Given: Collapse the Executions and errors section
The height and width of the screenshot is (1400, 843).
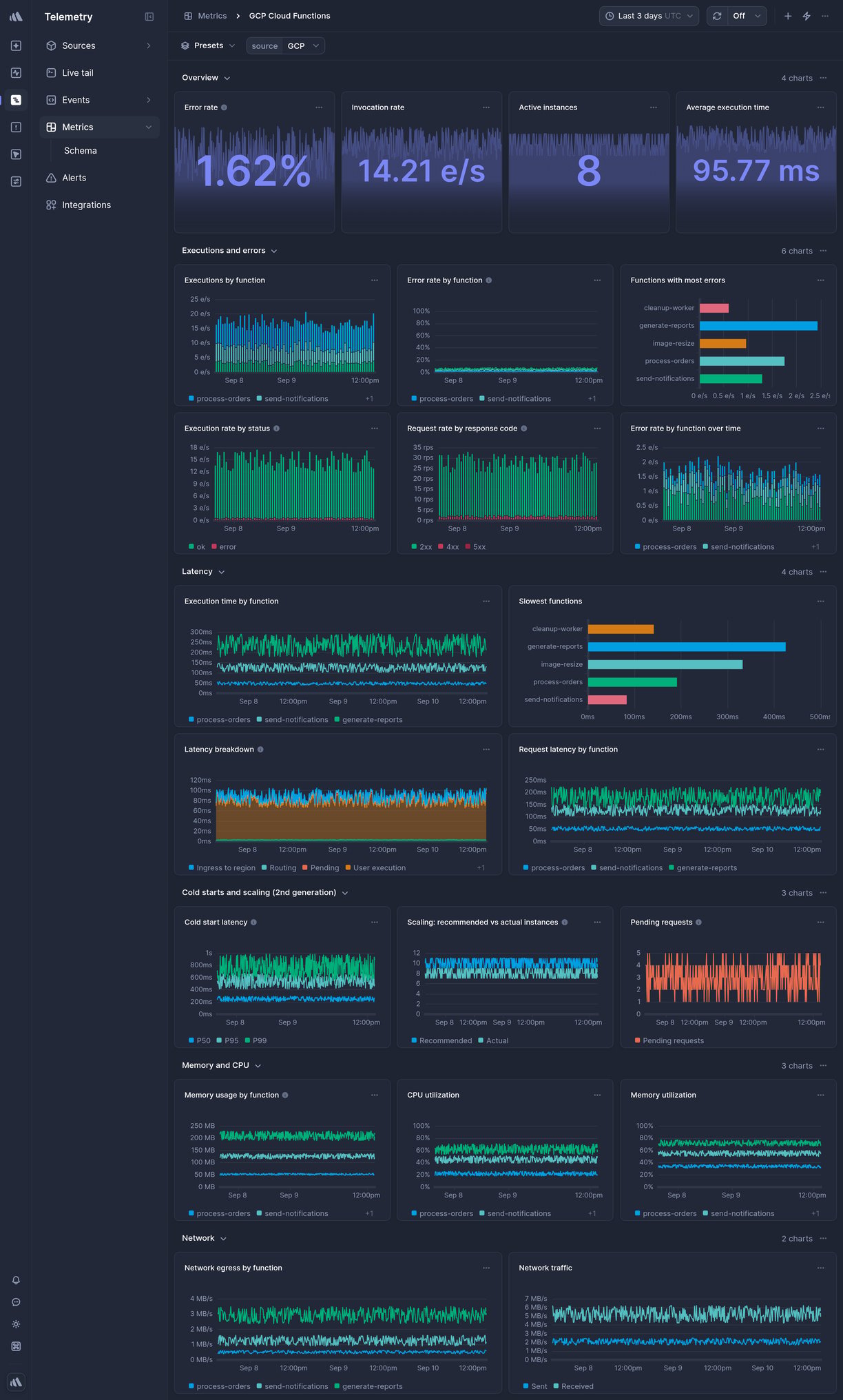Looking at the screenshot, I should (x=229, y=251).
